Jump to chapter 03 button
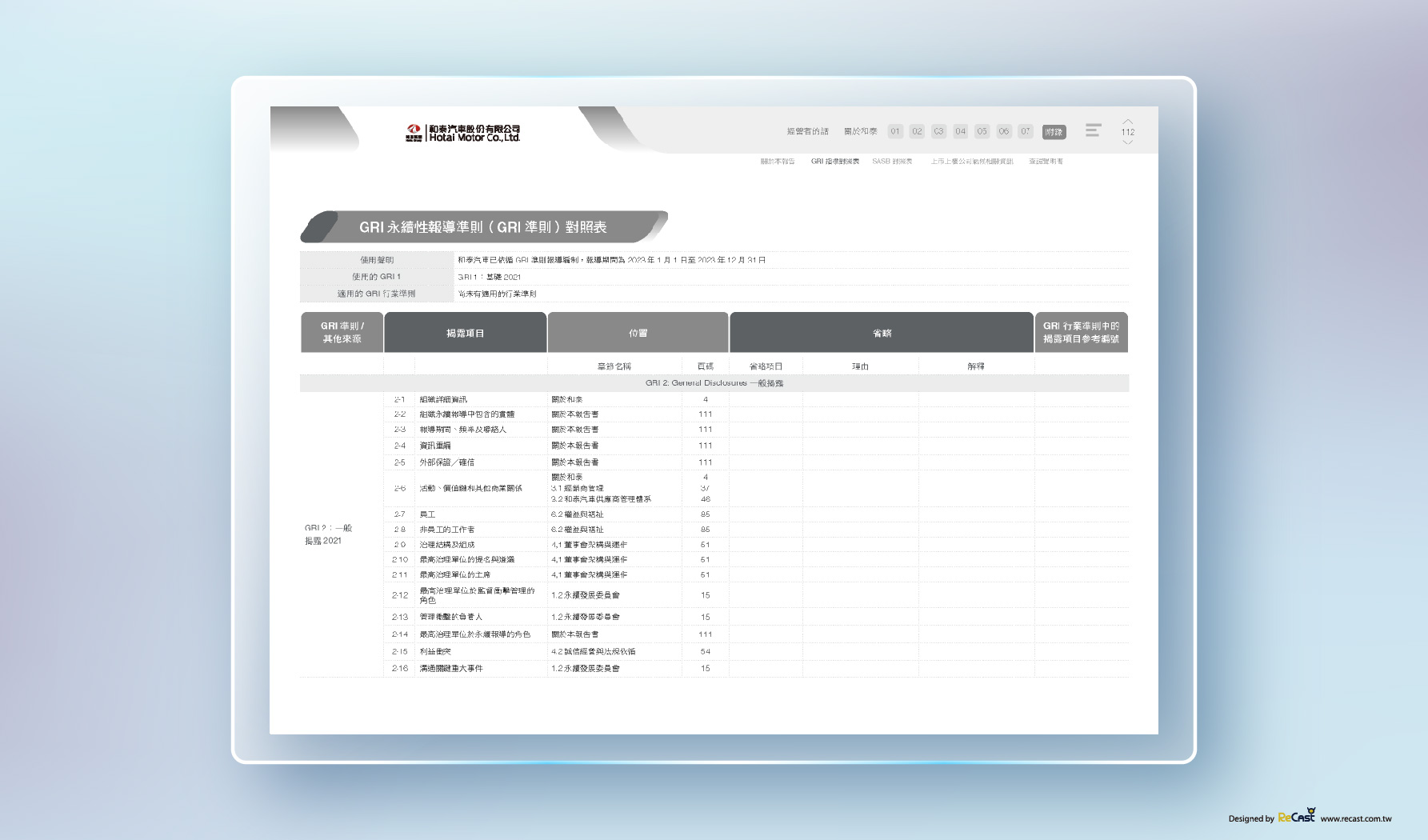Image resolution: width=1428 pixels, height=840 pixels. [x=938, y=131]
